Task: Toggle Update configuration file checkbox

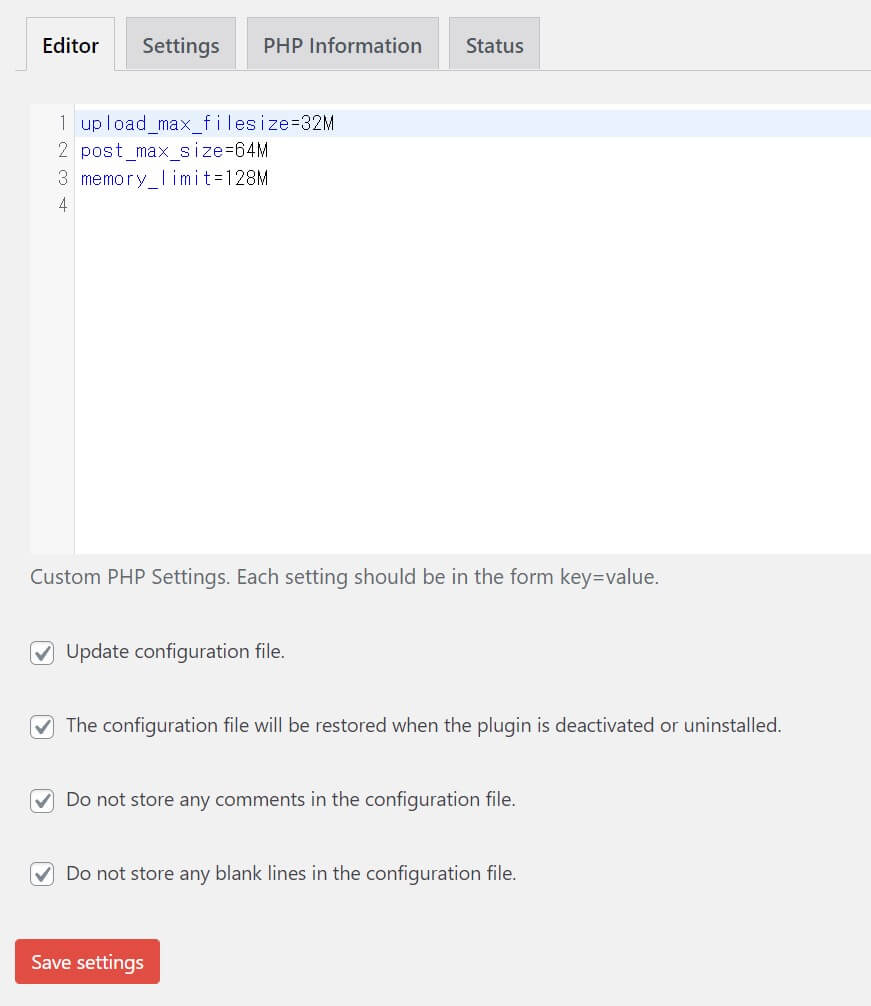Action: coord(42,653)
